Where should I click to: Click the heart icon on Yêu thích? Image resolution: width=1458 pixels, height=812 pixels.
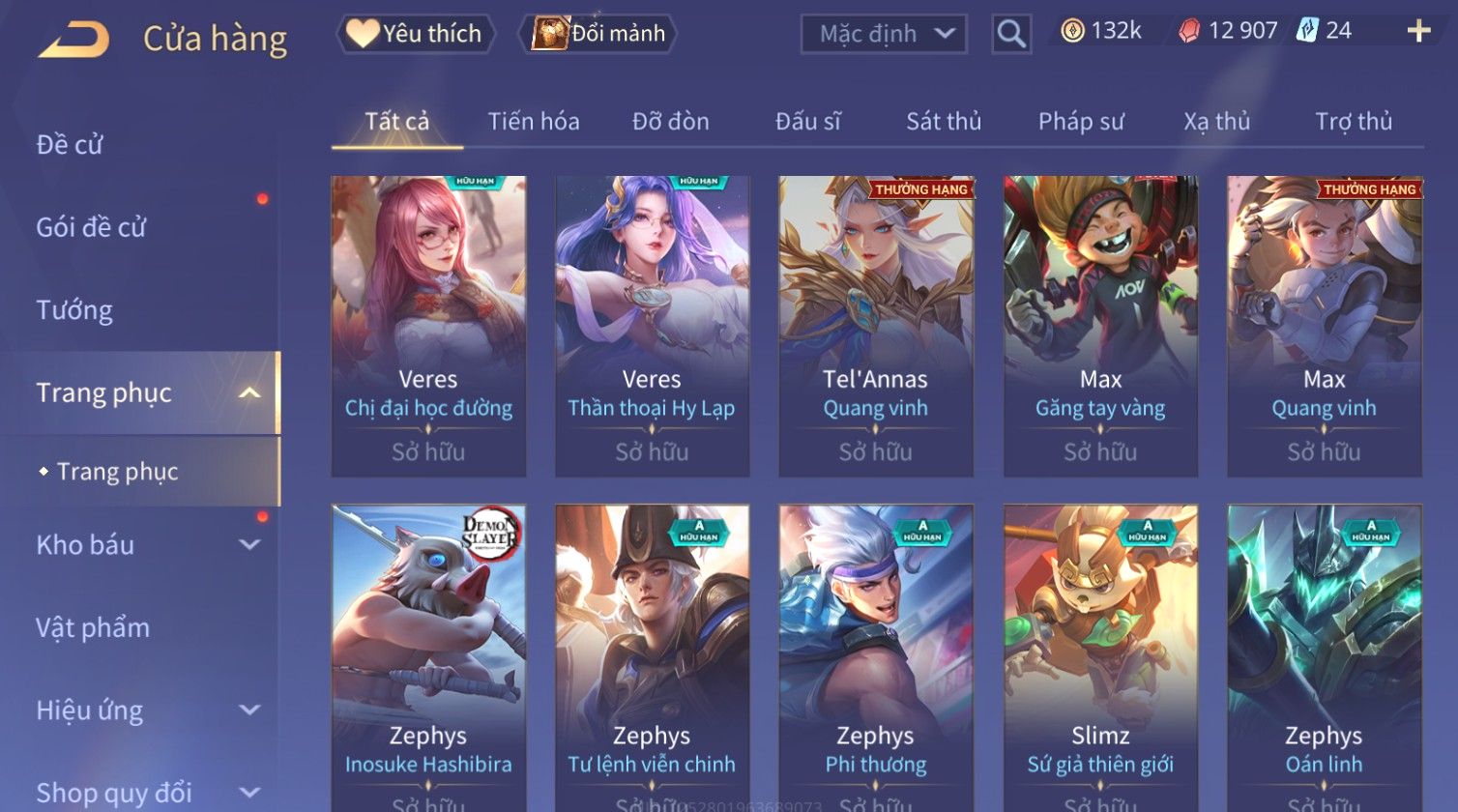click(x=362, y=34)
